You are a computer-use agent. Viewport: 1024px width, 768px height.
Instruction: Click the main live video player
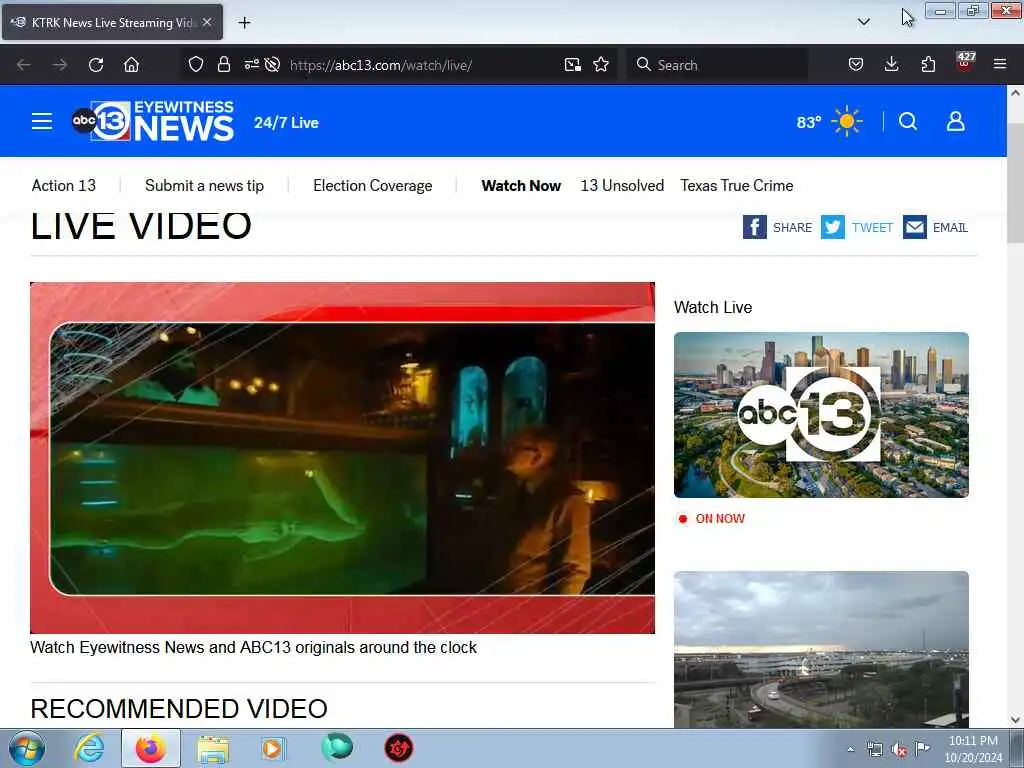[342, 458]
